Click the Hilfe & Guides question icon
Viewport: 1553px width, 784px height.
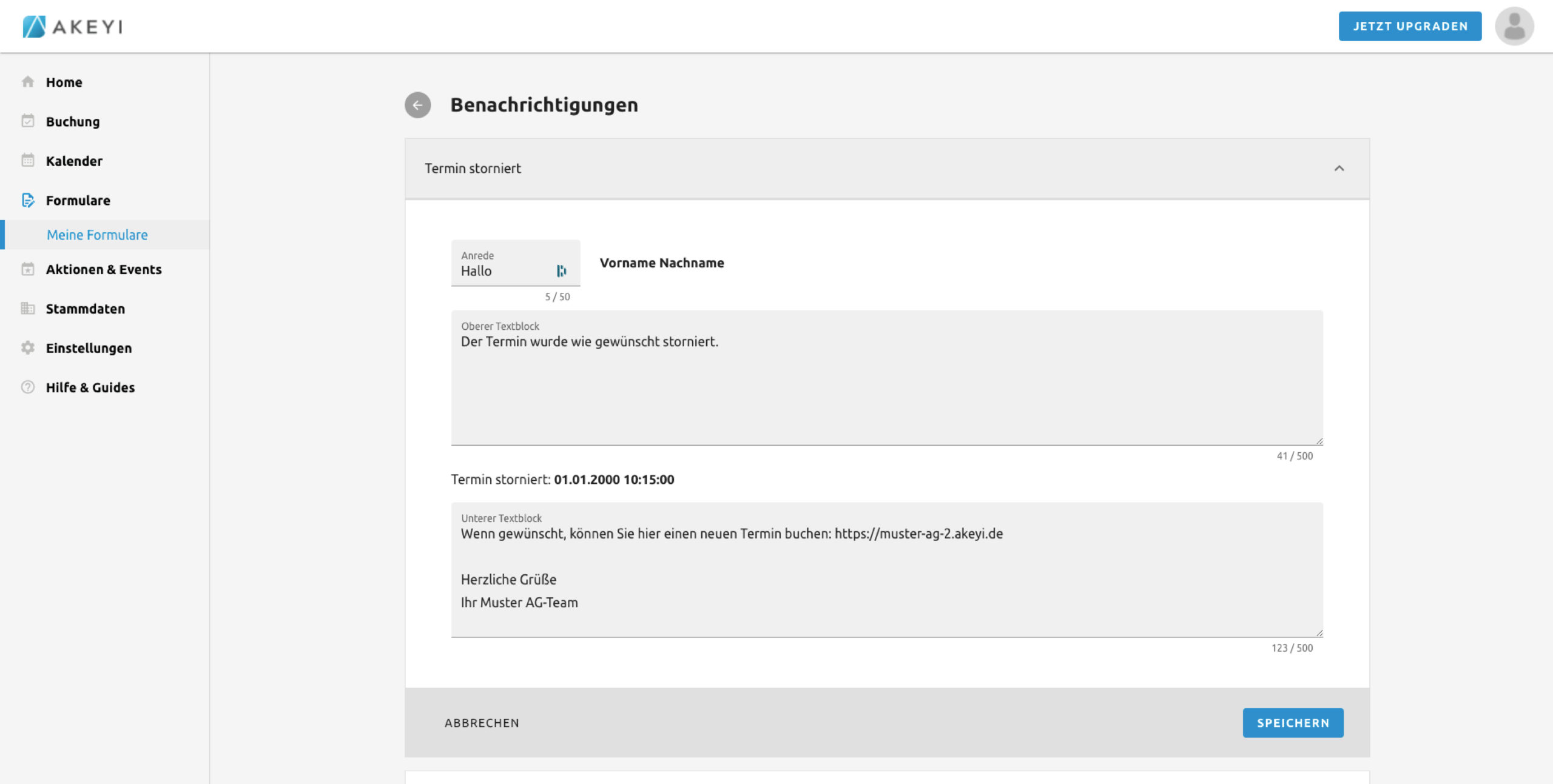pos(28,387)
